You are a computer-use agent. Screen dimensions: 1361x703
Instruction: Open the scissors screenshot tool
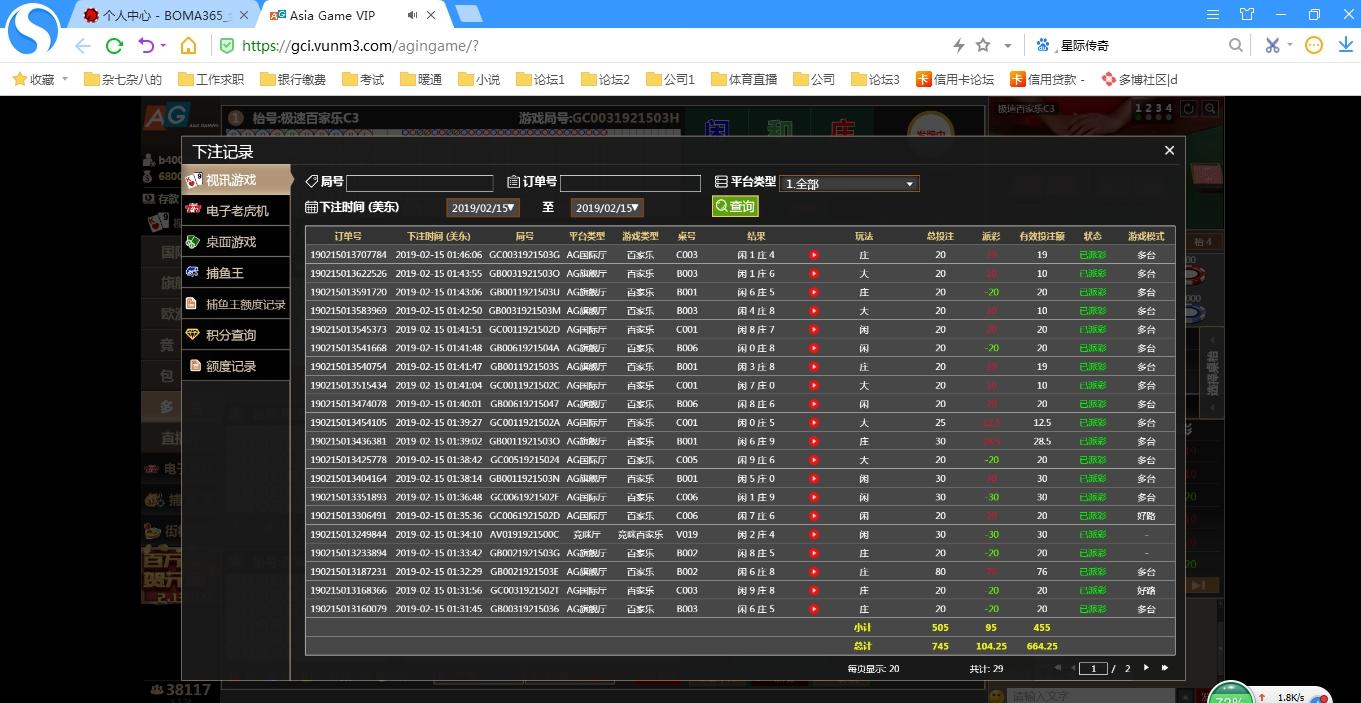coord(1272,46)
